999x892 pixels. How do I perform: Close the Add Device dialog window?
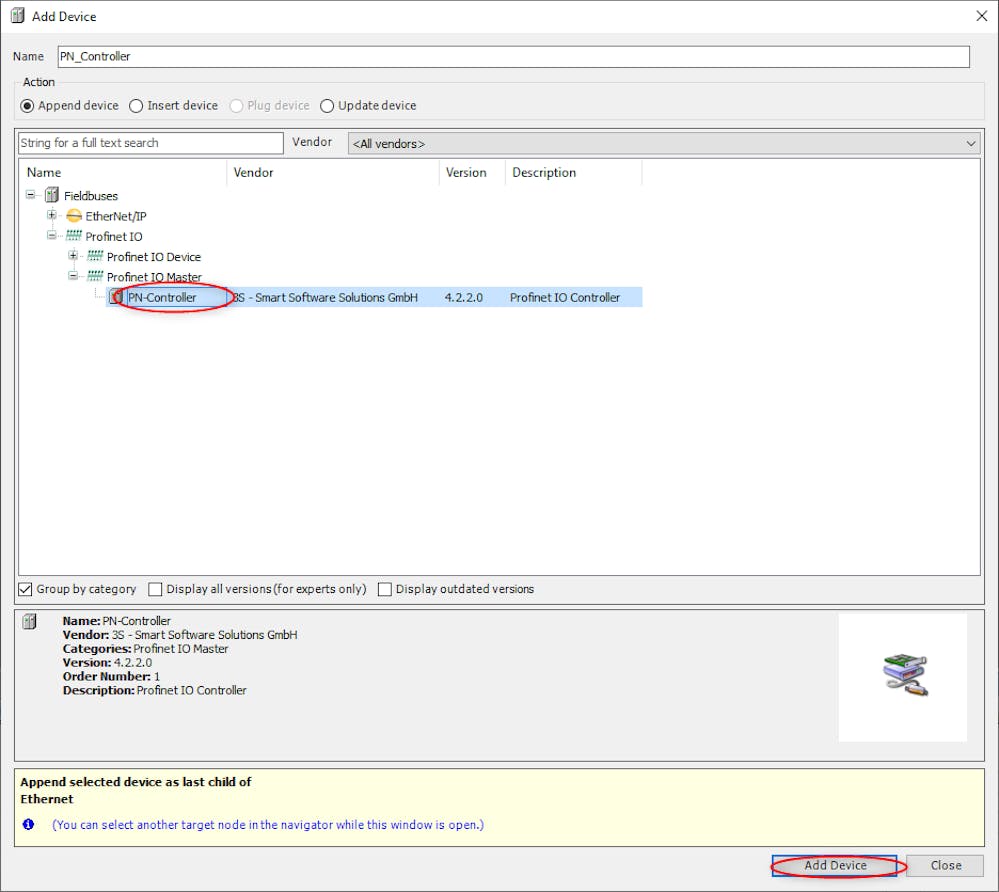click(982, 16)
